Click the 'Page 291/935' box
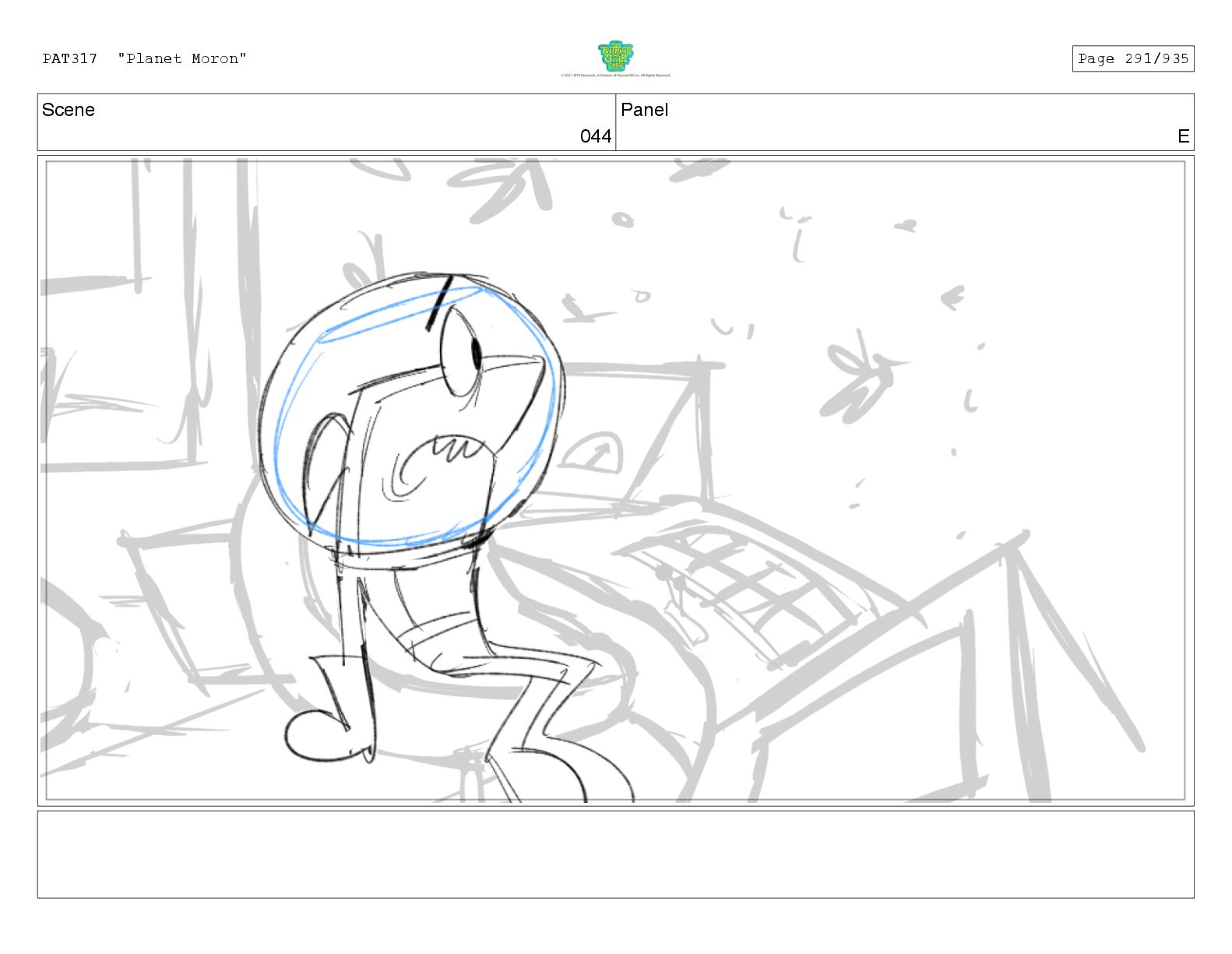The height and width of the screenshot is (954, 1232). pos(1132,58)
